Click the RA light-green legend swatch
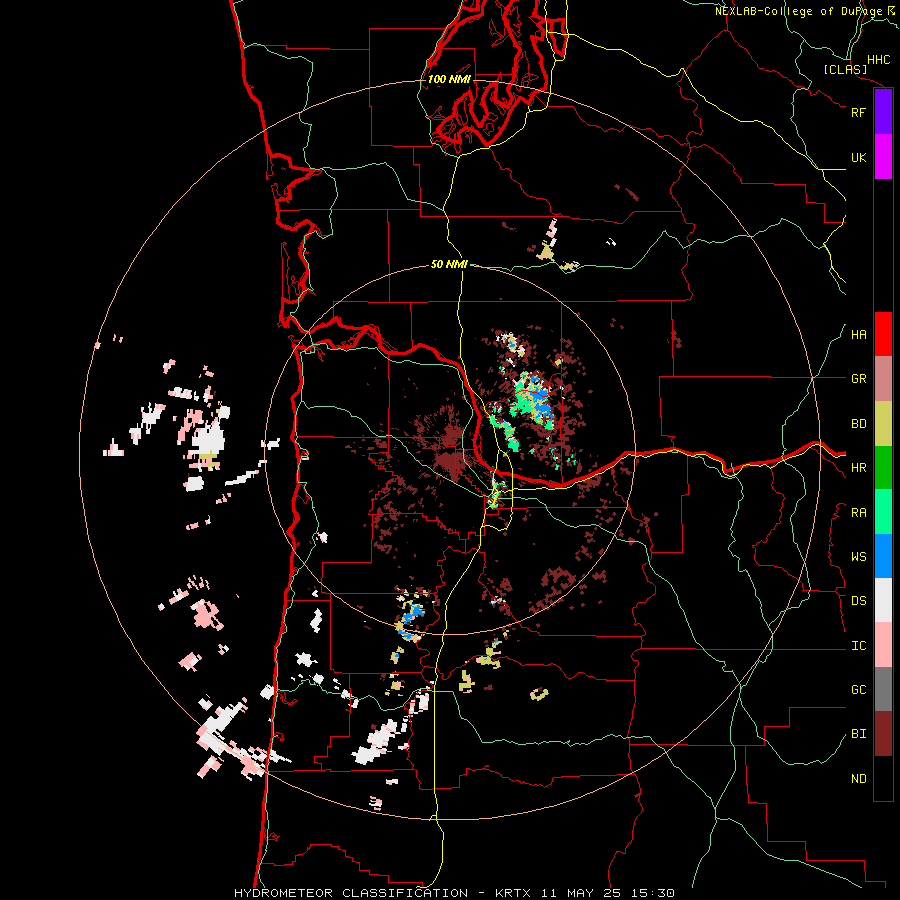 pyautogui.click(x=883, y=512)
